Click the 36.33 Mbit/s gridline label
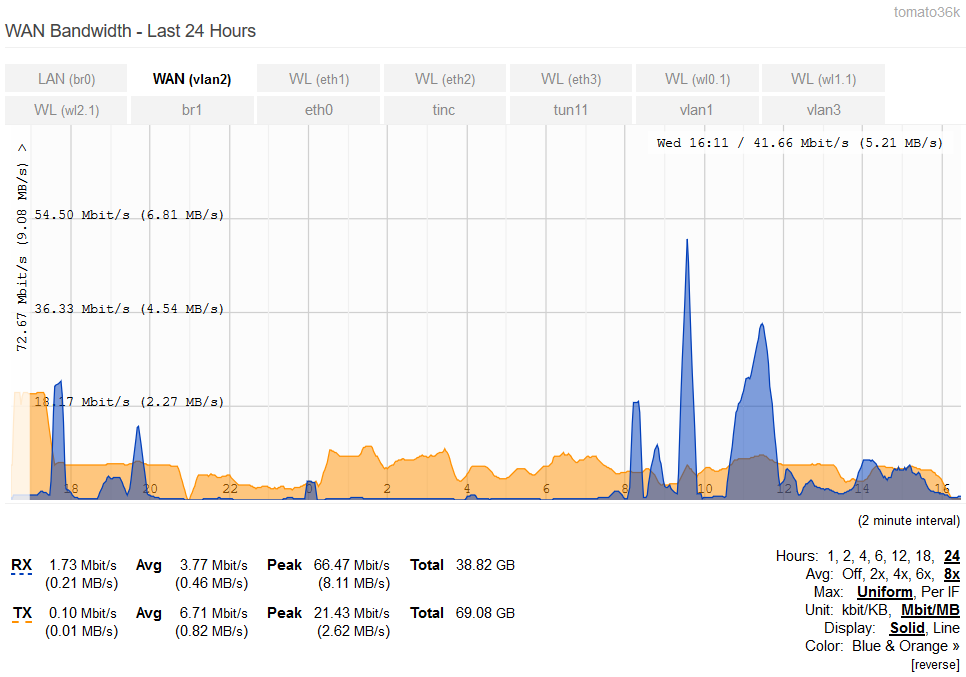The image size is (966, 677). pos(129,308)
